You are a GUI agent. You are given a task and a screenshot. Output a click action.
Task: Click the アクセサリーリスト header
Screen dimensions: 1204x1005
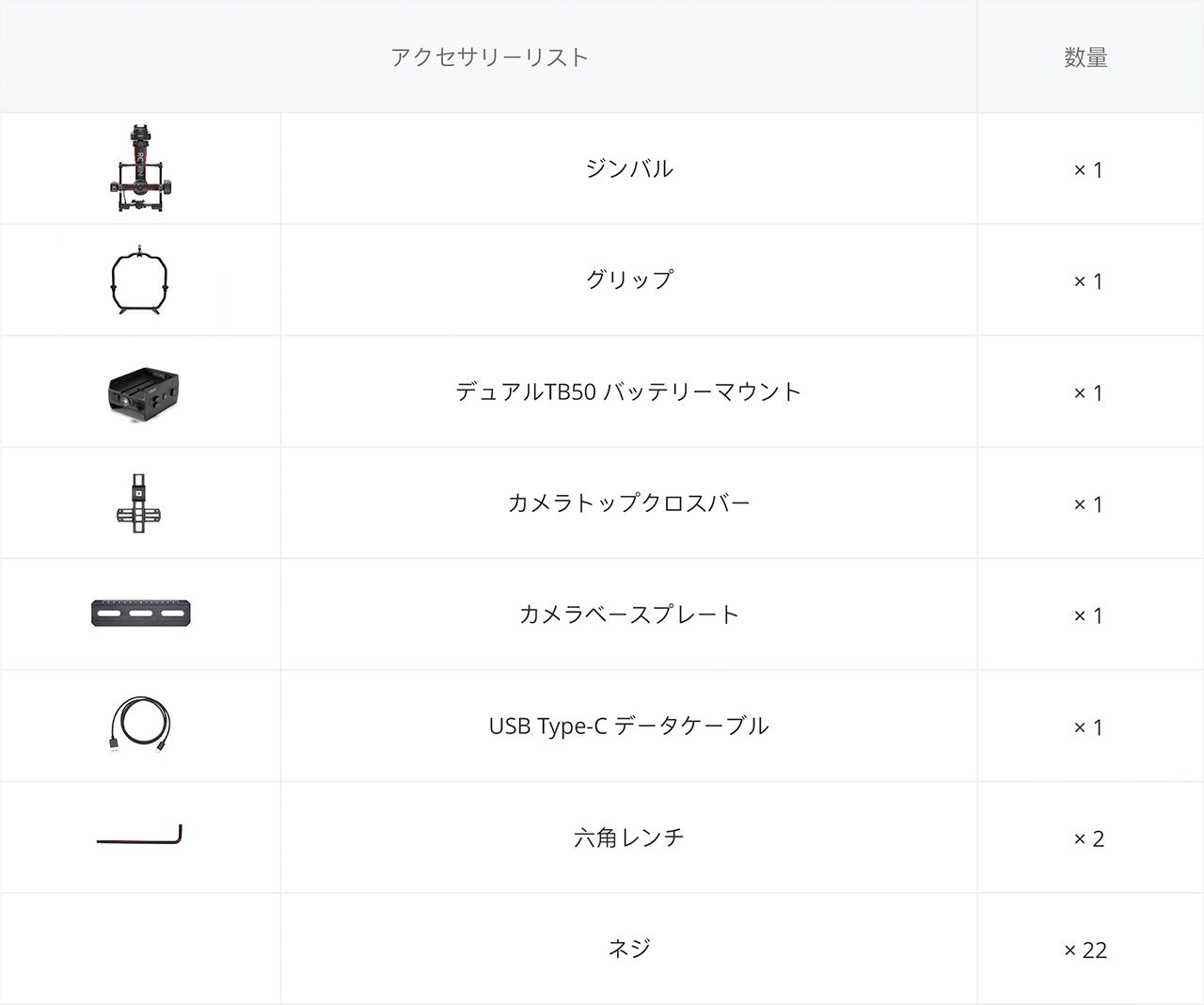coord(489,57)
